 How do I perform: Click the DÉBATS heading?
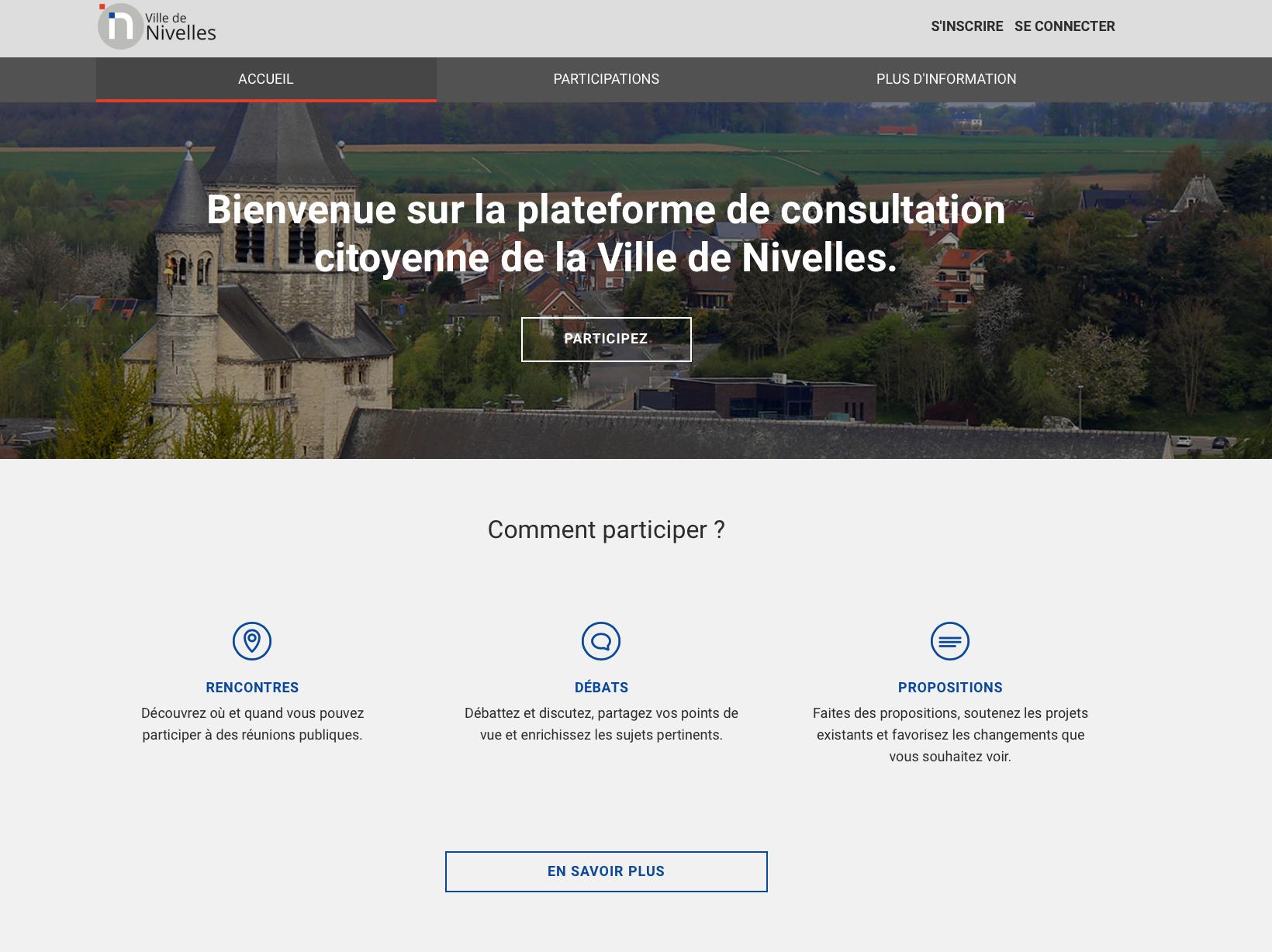[601, 688]
